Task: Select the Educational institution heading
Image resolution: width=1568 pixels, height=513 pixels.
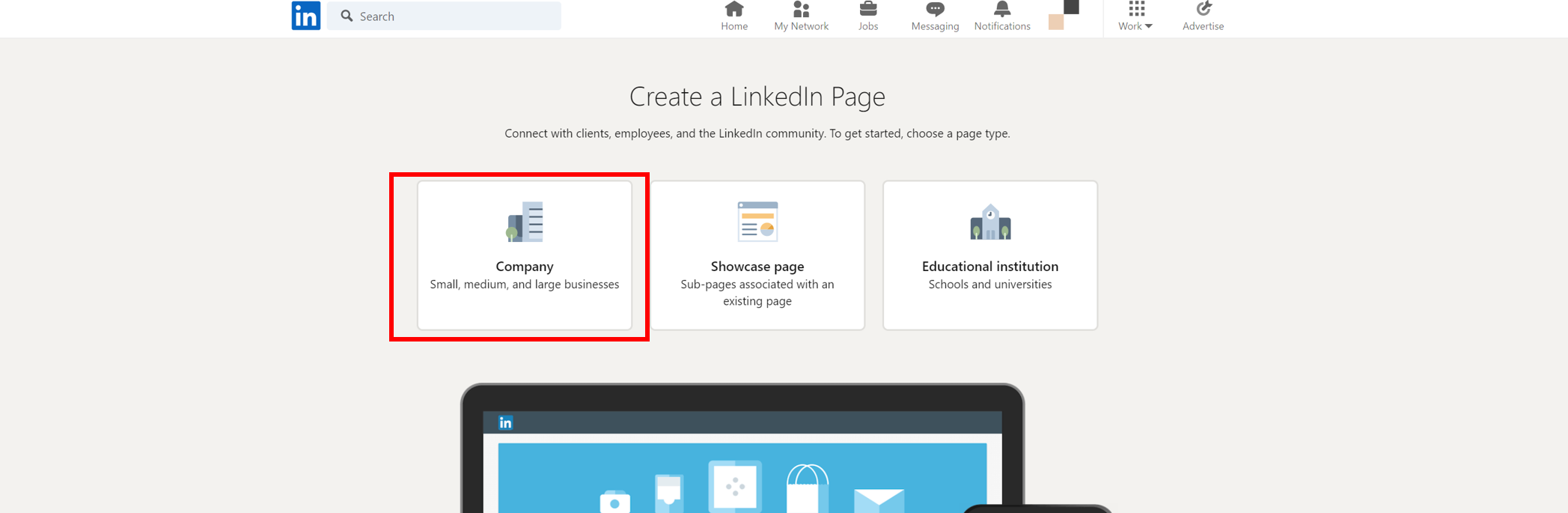Action: click(x=990, y=266)
